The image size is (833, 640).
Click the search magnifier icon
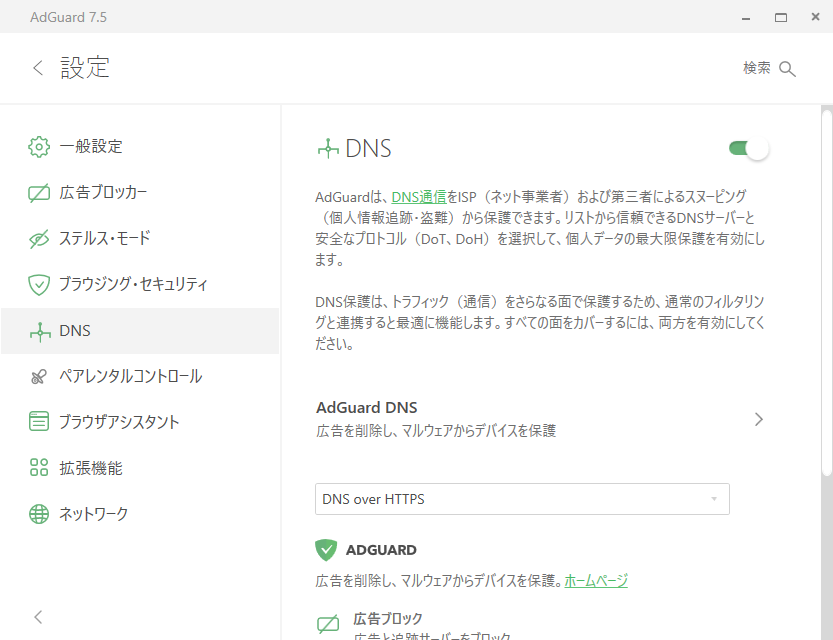(x=787, y=69)
